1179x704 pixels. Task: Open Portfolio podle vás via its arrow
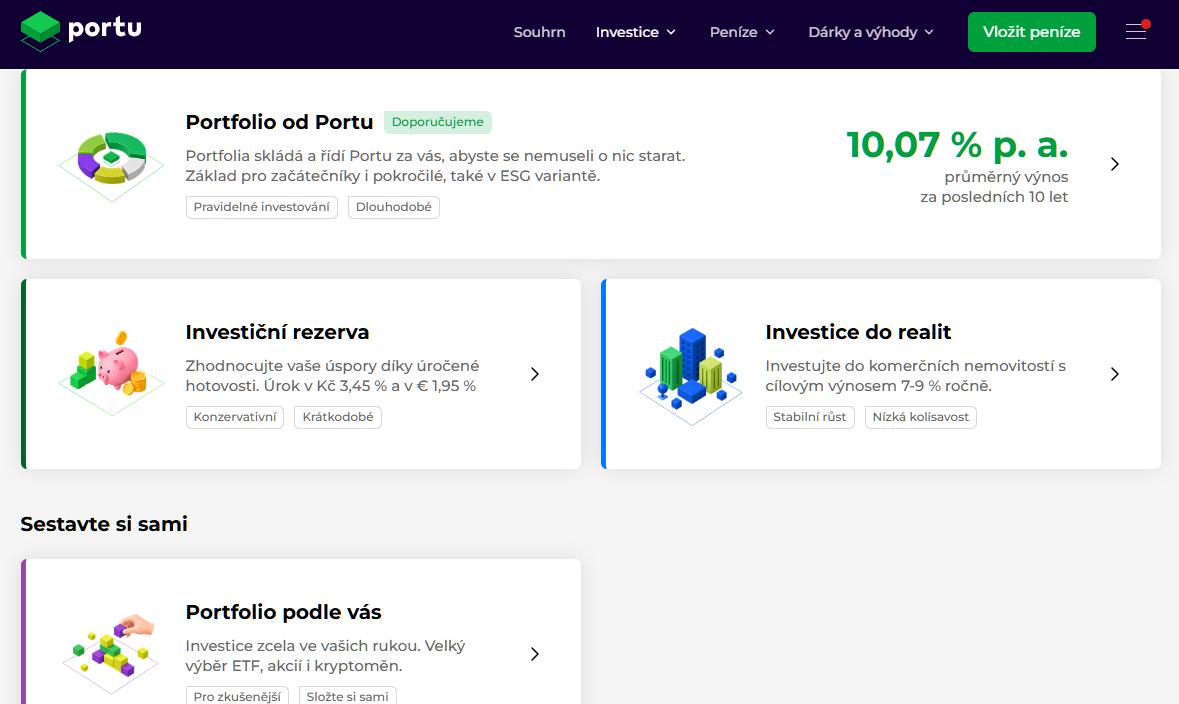pyautogui.click(x=535, y=654)
